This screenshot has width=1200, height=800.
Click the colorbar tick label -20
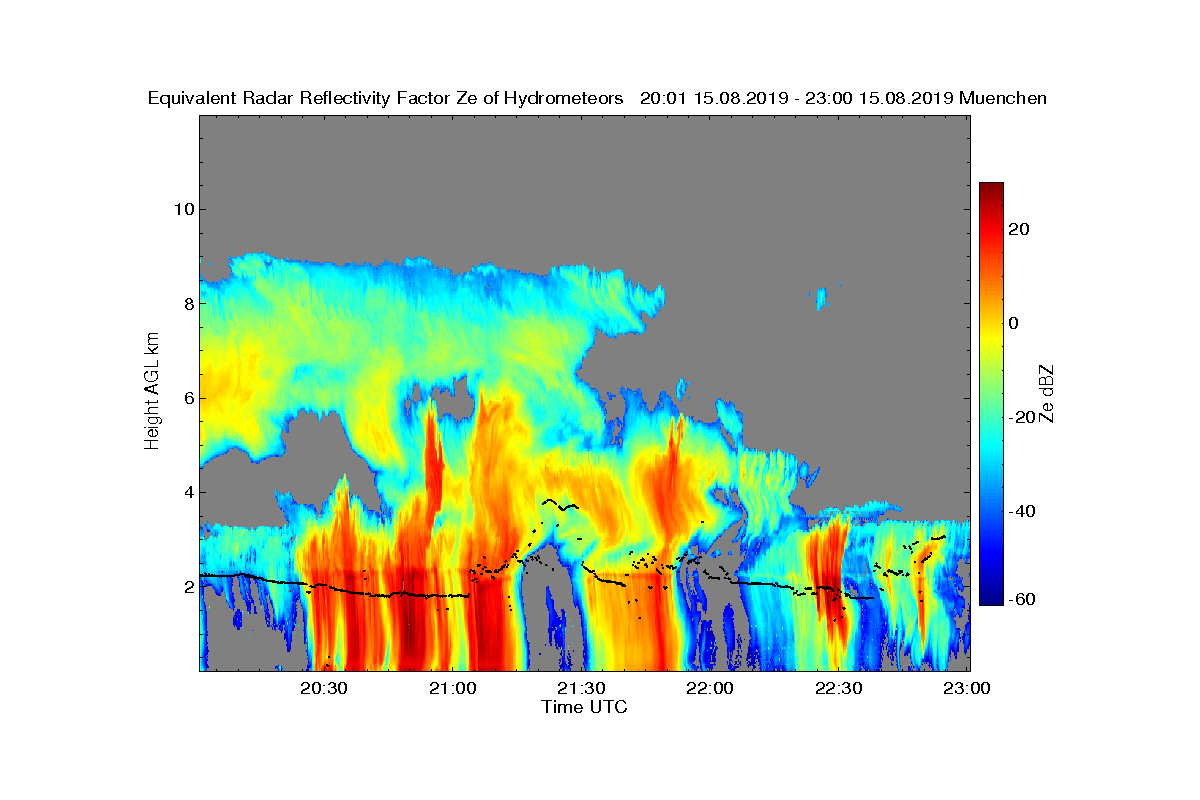tap(1022, 417)
